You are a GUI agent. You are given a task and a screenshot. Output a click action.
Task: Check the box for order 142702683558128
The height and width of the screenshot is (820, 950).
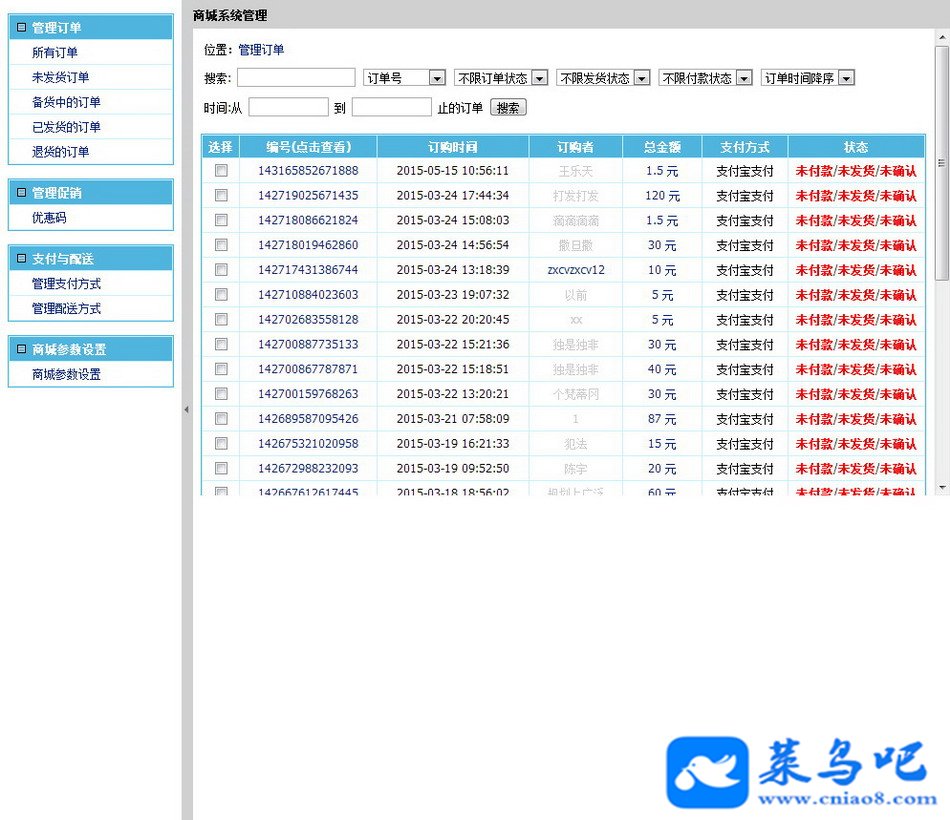(x=221, y=319)
